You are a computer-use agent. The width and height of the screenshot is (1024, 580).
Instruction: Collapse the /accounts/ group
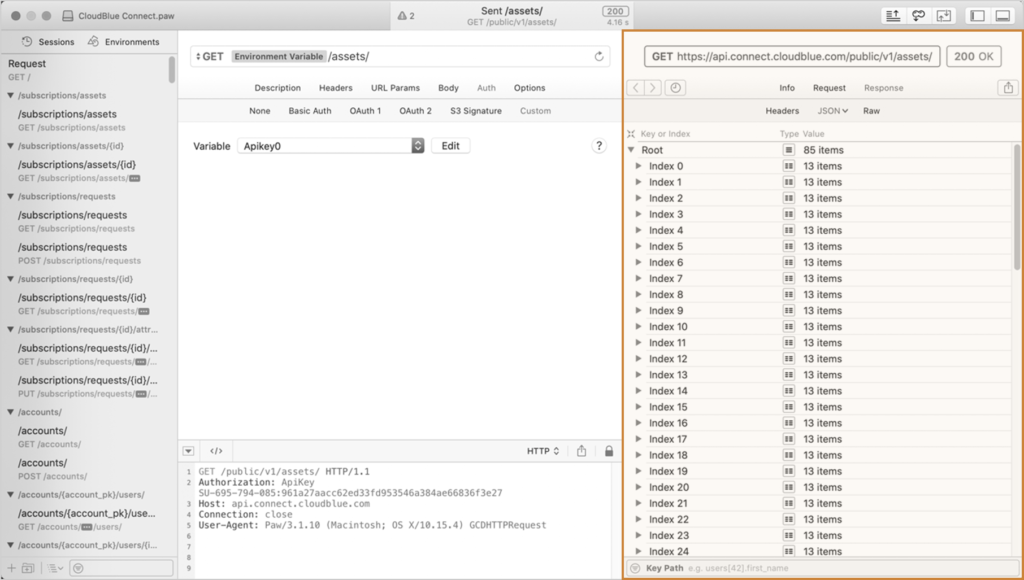pyautogui.click(x=10, y=412)
